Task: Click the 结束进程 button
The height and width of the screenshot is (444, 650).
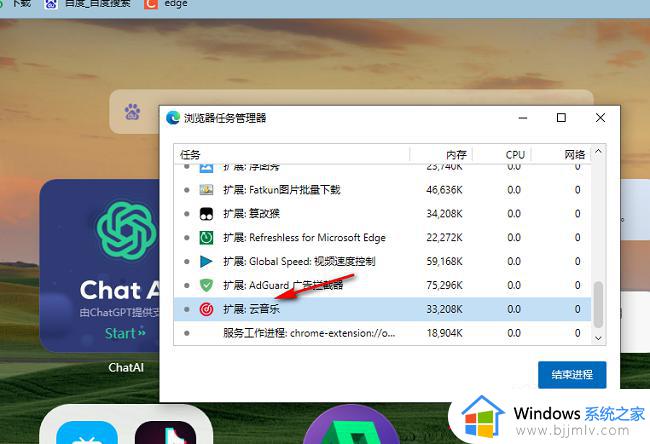Action: click(572, 375)
